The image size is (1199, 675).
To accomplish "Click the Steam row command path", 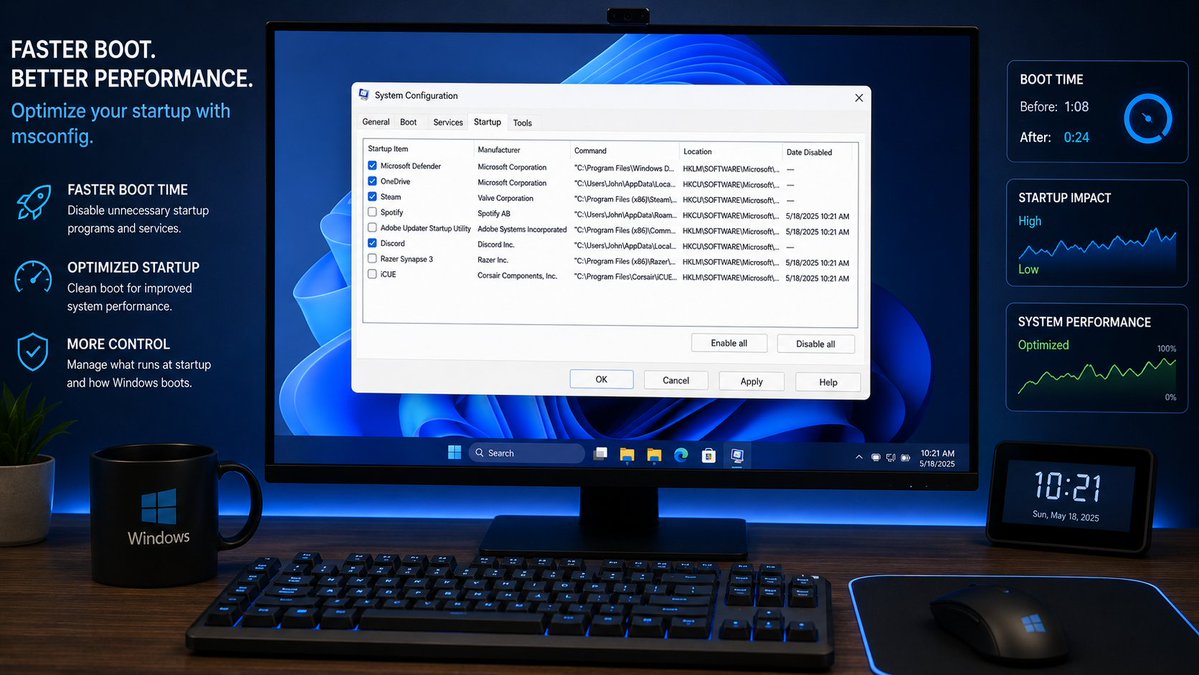I will pyautogui.click(x=625, y=199).
